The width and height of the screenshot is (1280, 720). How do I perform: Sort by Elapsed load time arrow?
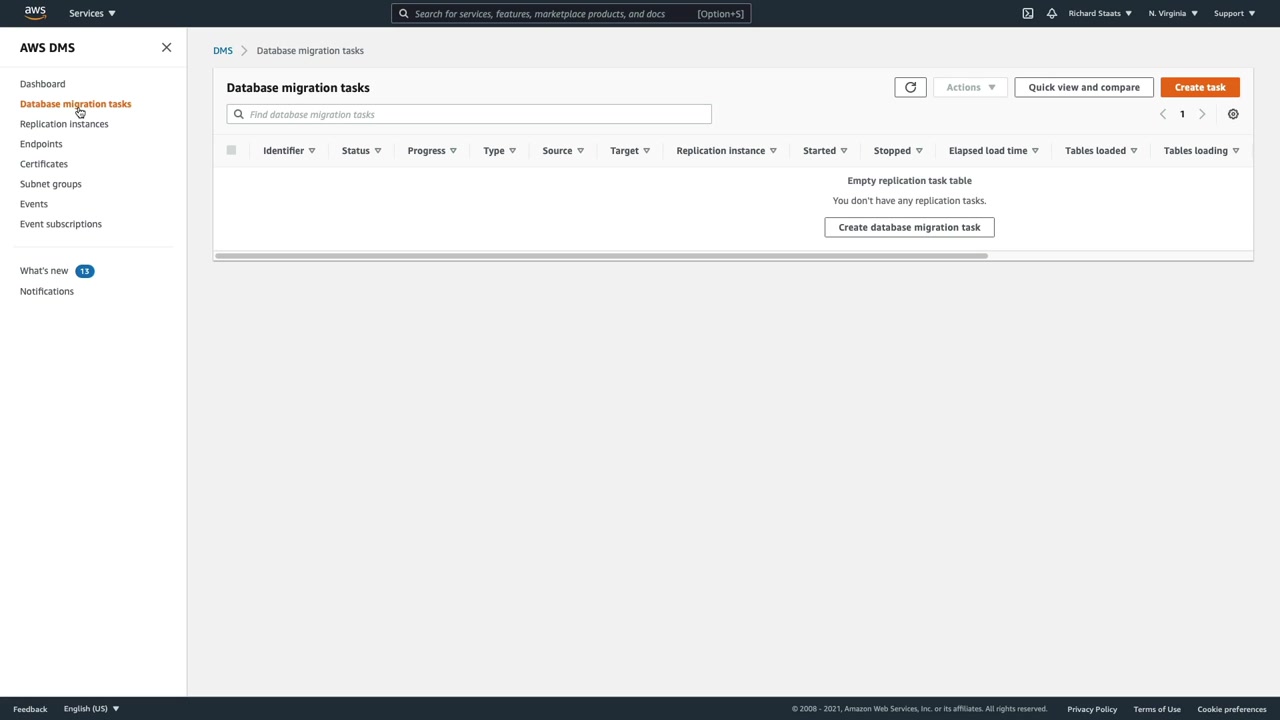click(1035, 151)
